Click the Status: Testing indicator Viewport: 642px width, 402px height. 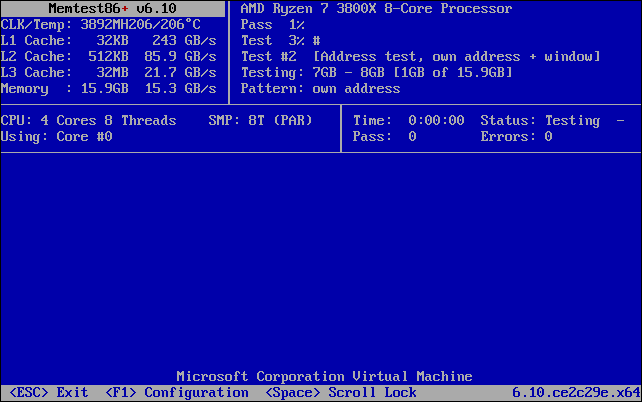(540, 120)
